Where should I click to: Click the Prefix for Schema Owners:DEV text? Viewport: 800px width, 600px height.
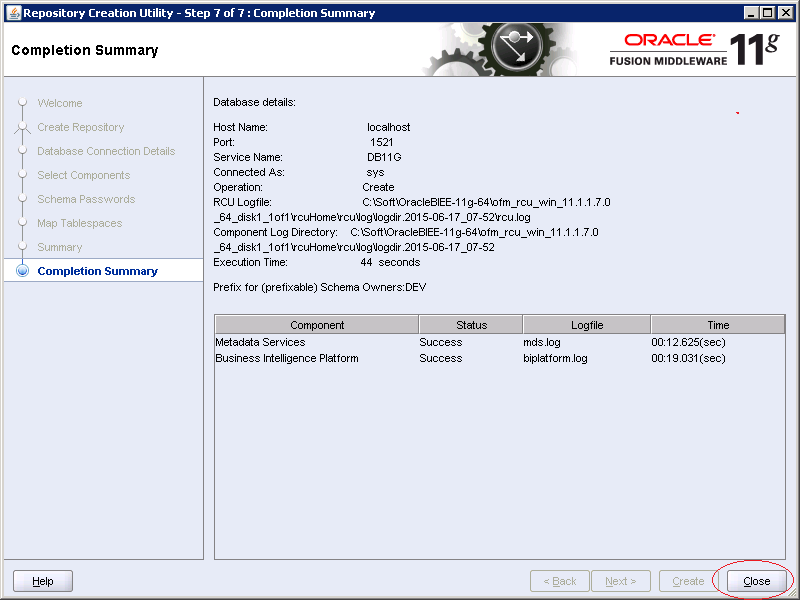(x=319, y=287)
